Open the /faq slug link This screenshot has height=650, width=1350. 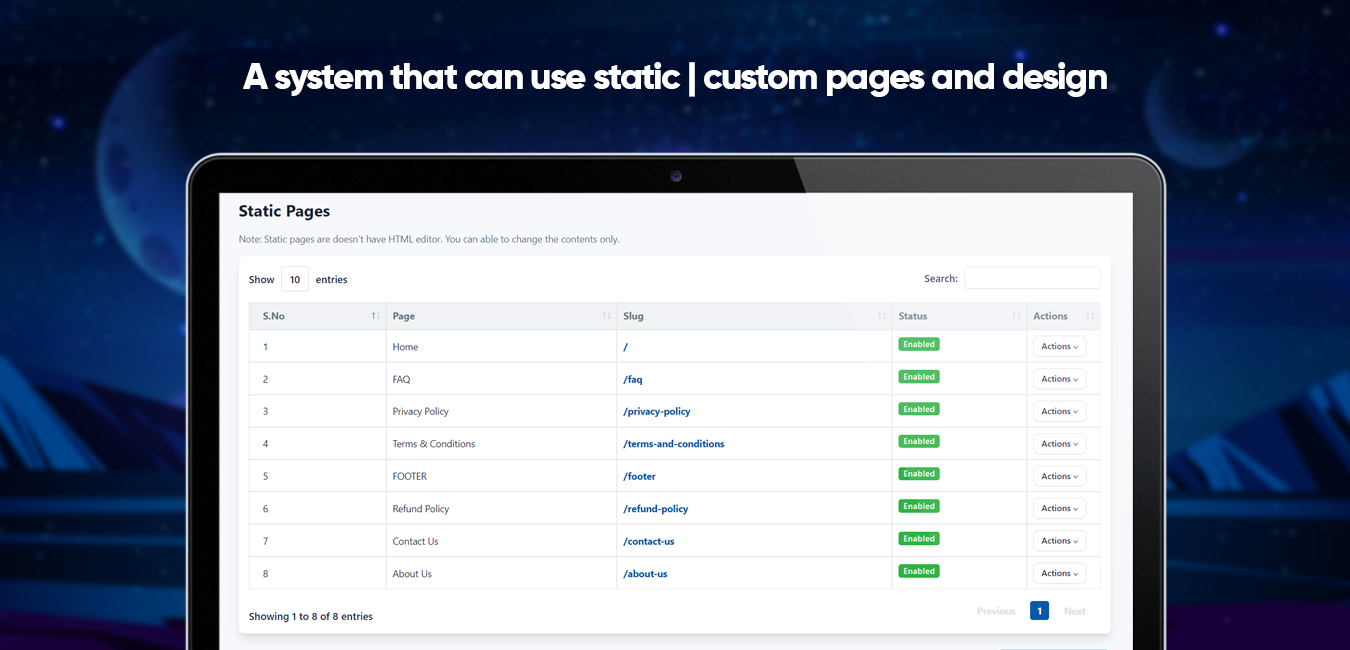click(633, 380)
